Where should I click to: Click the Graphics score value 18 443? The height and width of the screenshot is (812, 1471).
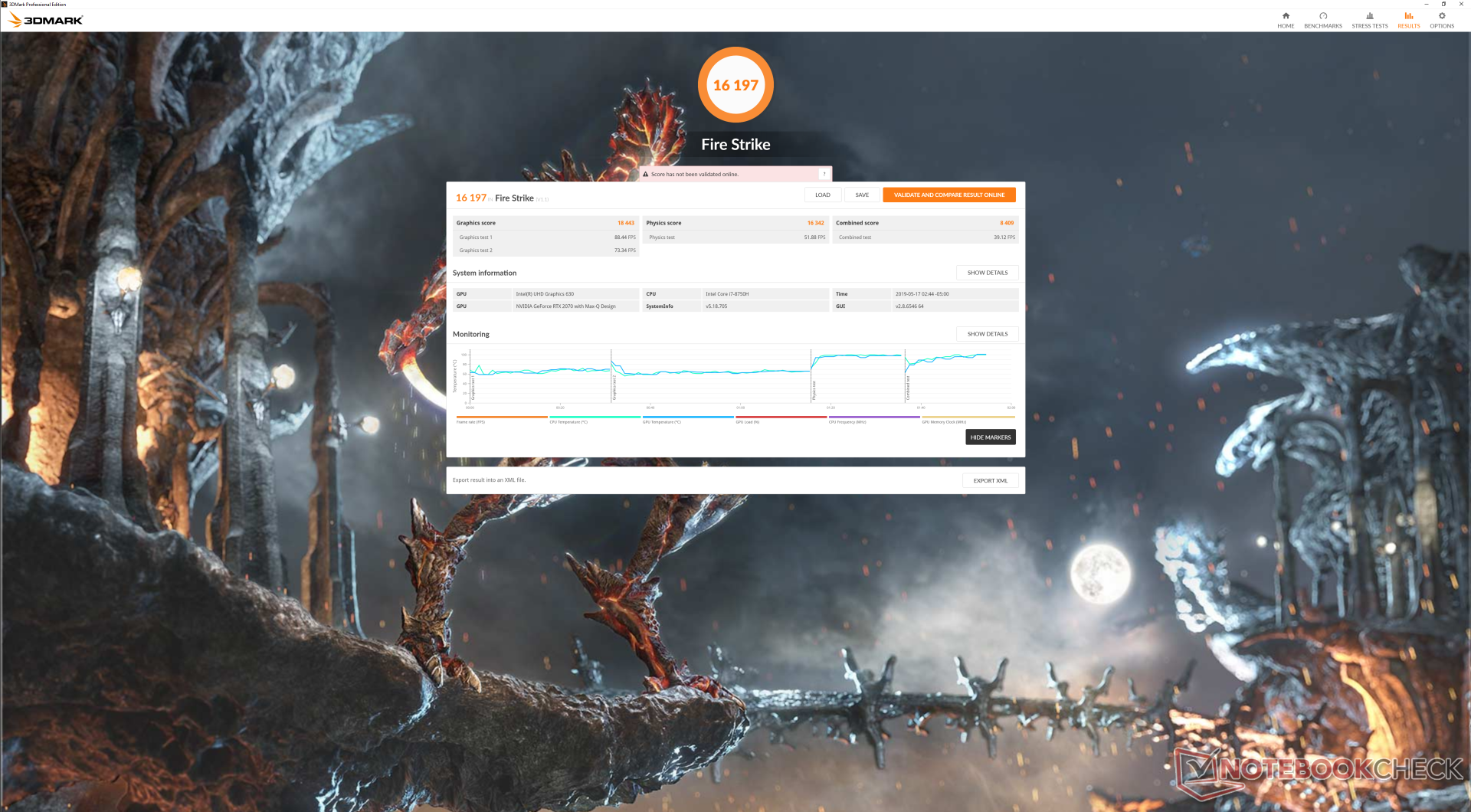[x=626, y=223]
